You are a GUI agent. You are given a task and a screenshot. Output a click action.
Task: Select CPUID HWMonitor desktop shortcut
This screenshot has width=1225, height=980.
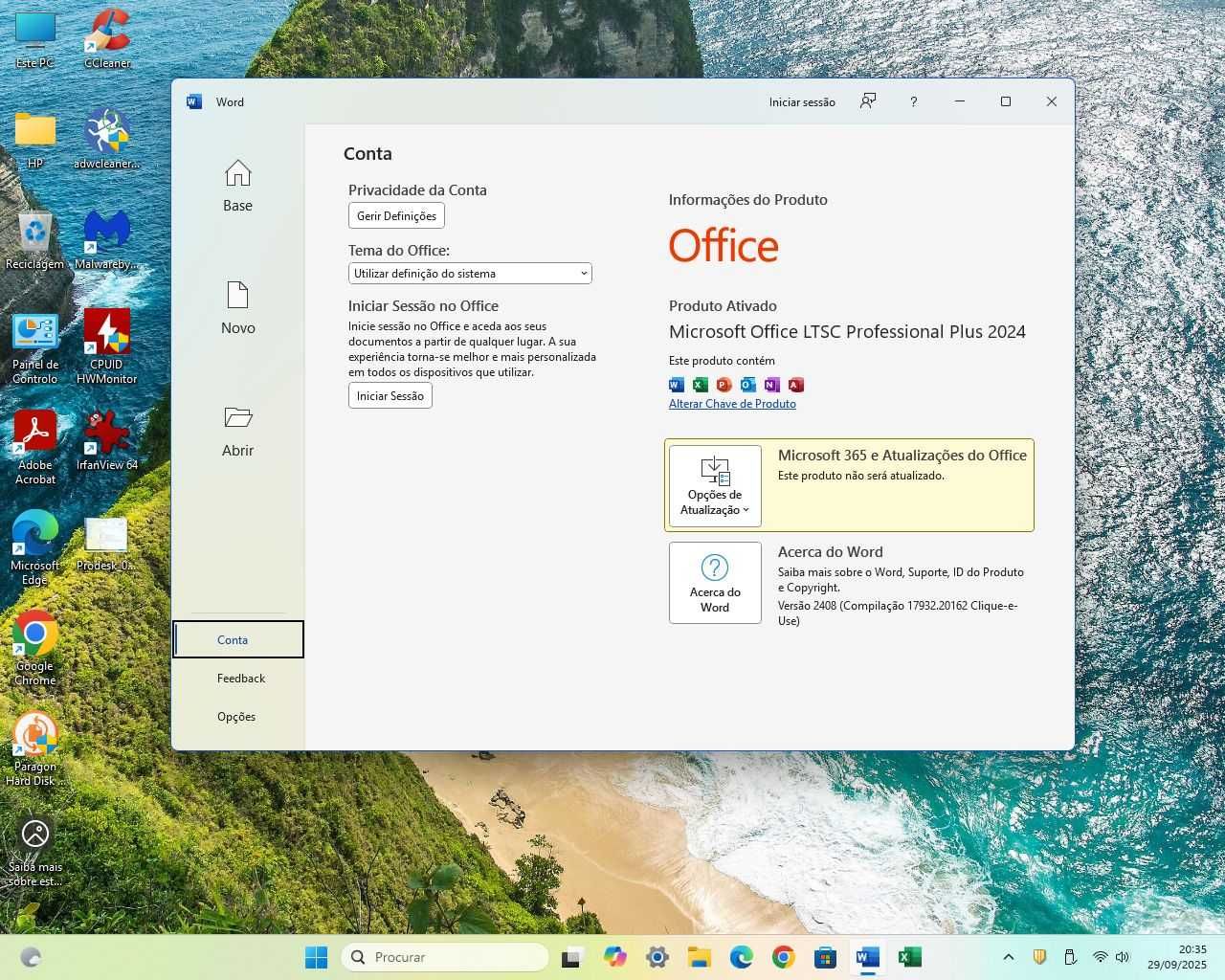(x=107, y=348)
